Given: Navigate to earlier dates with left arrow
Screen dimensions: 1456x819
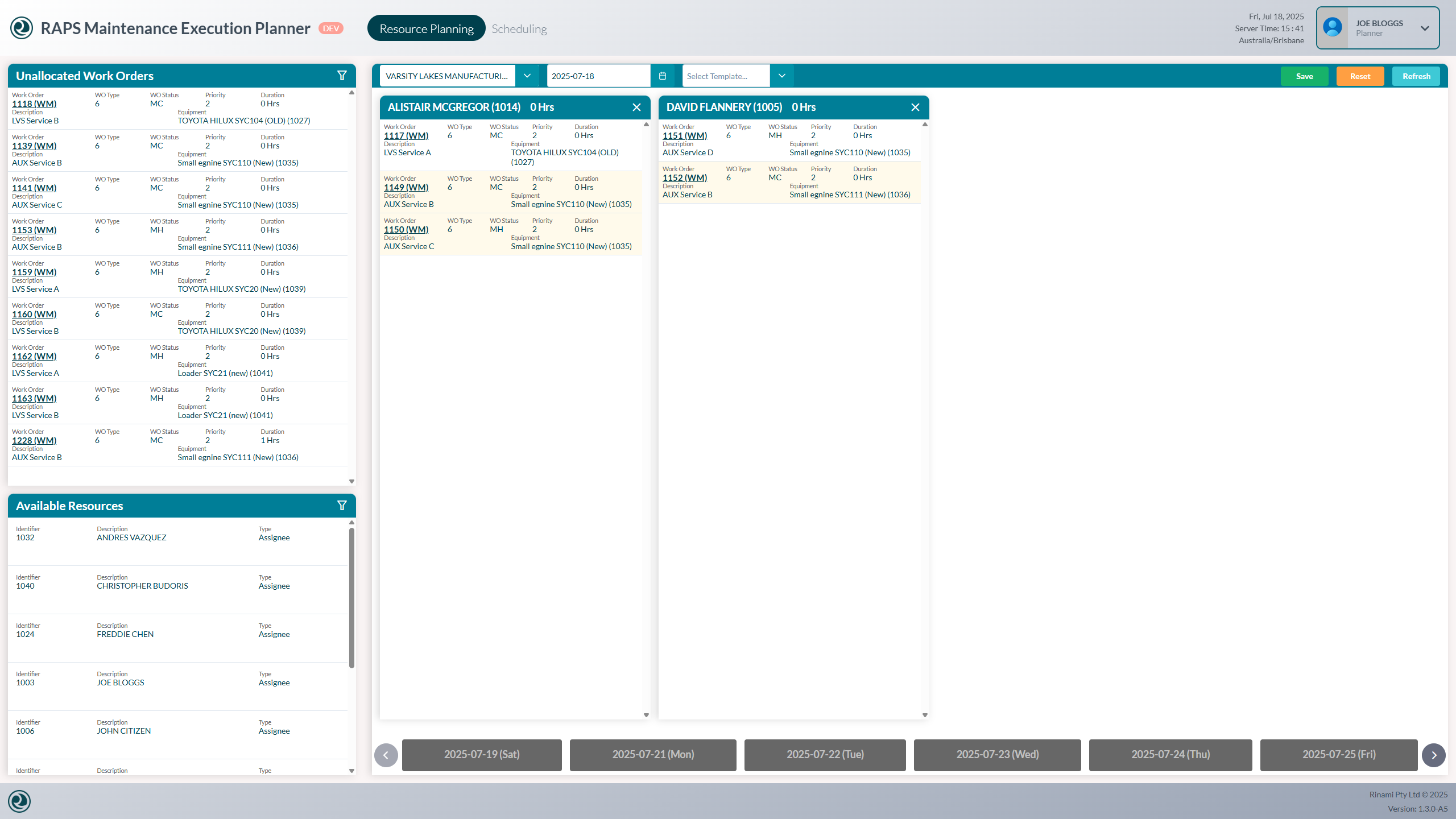Looking at the screenshot, I should pos(386,755).
